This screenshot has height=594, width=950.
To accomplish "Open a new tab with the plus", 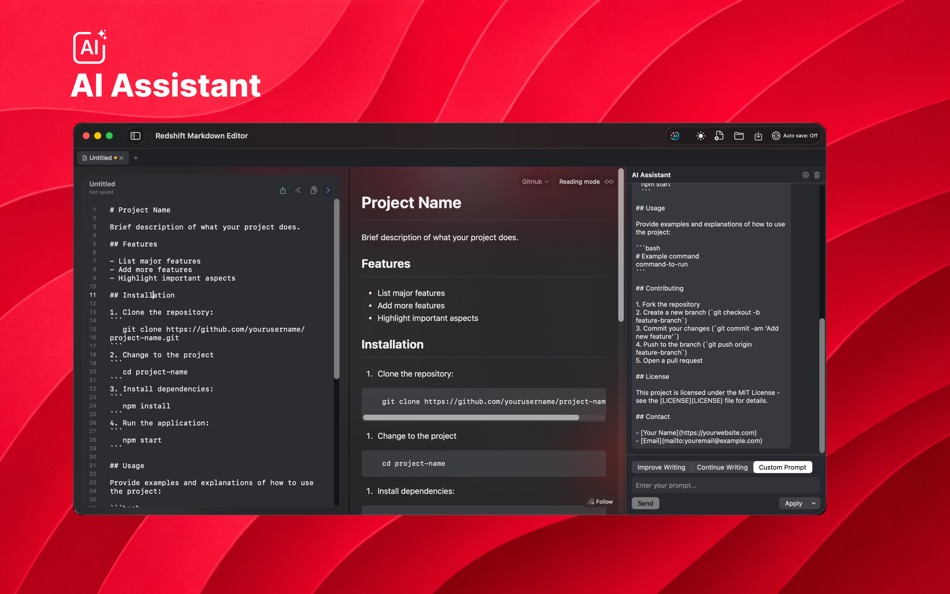I will coord(135,157).
